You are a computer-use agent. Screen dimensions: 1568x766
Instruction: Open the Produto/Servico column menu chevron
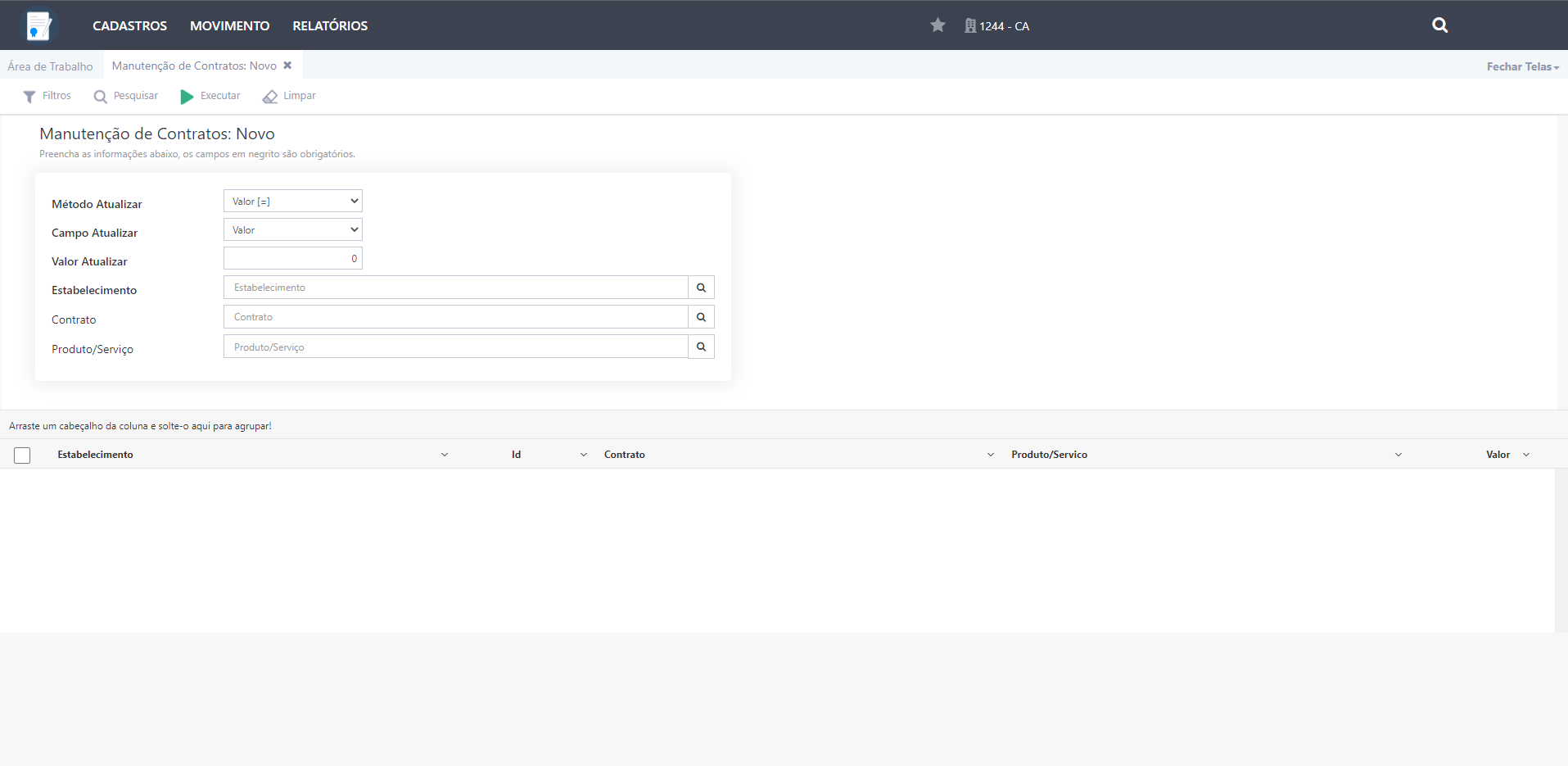1399,455
